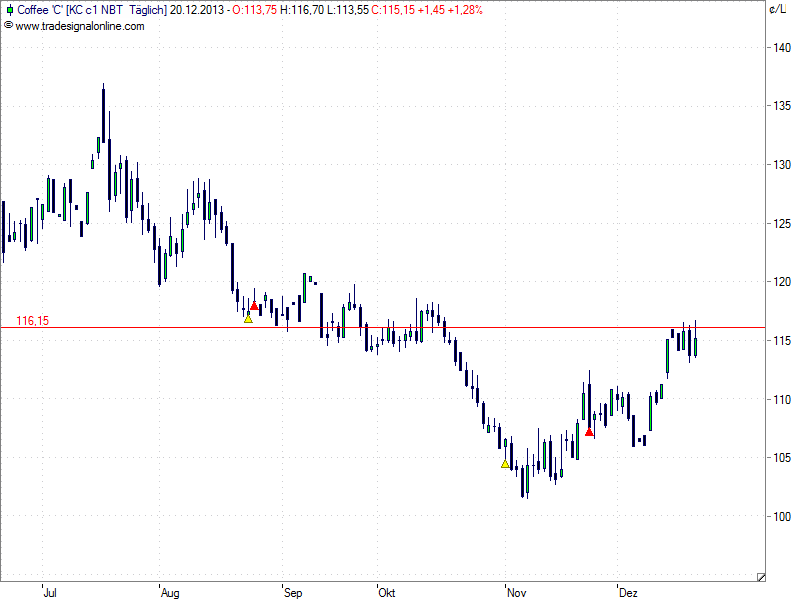This screenshot has width=800, height=600.
Task: Click the 110 price axis label
Action: [x=782, y=399]
